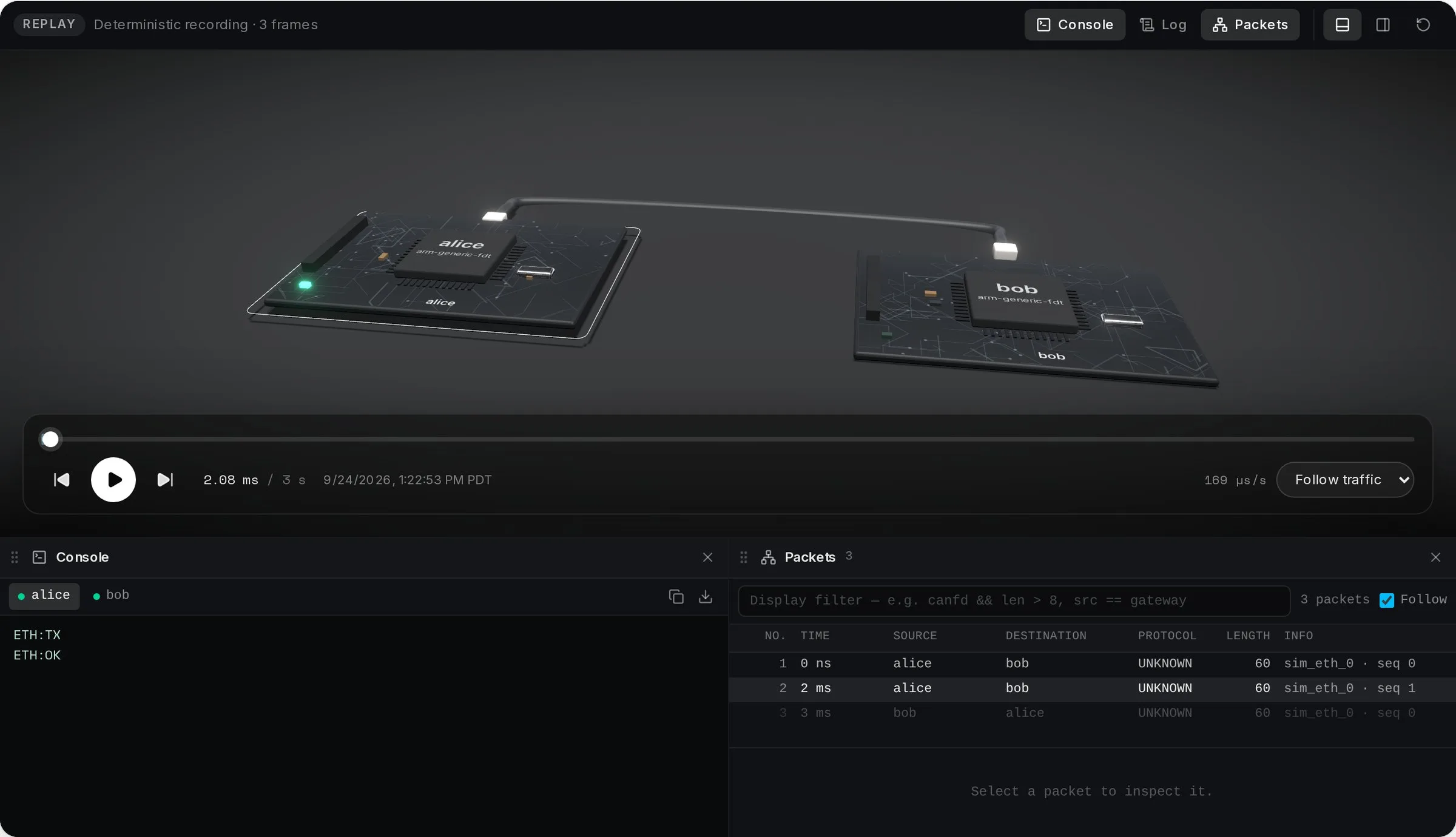Select packet 2 at 2 ms
Screen dimensions: 1456x837
coord(1092,688)
